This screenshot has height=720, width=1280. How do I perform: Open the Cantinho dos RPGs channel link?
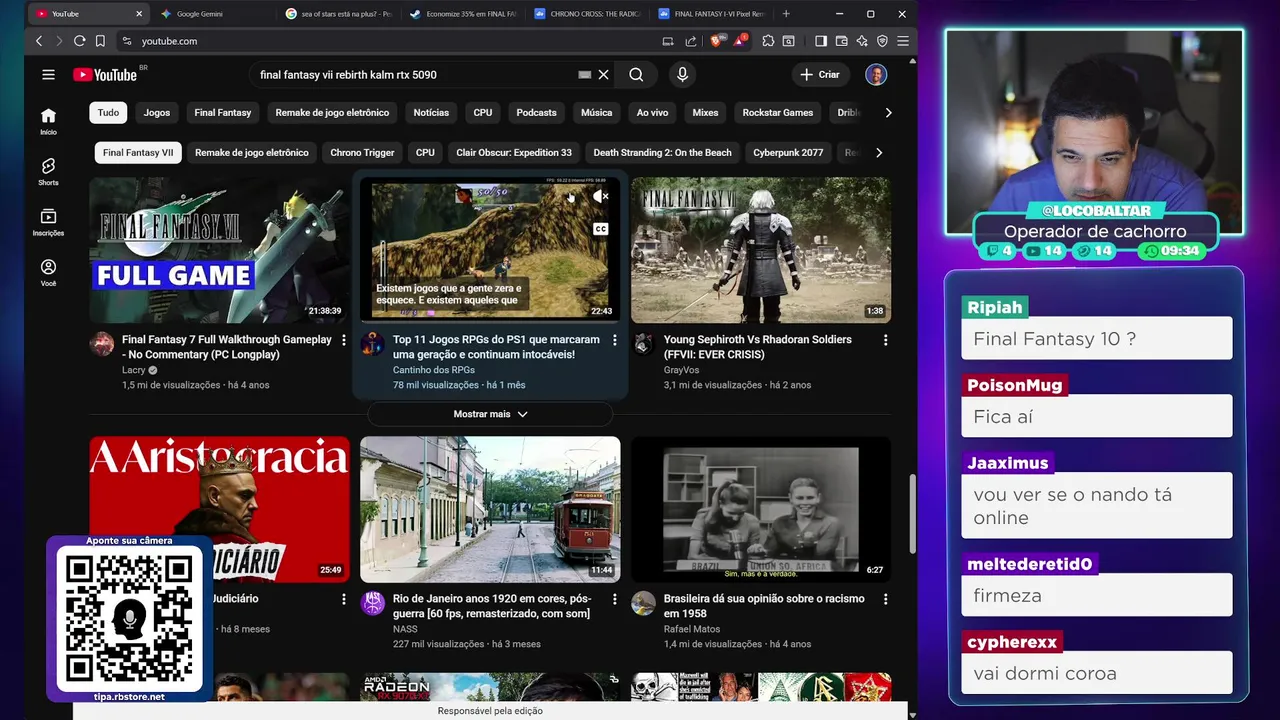click(434, 370)
